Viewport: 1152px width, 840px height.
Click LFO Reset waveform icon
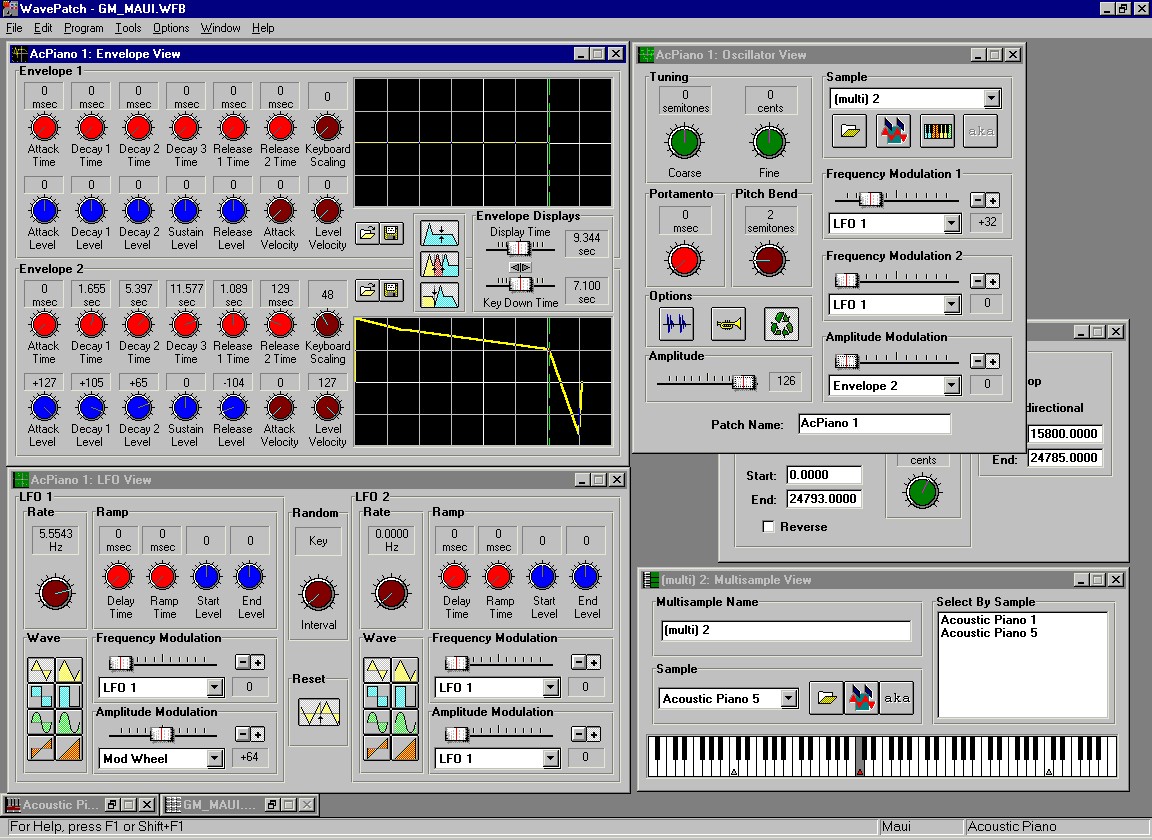tap(319, 711)
